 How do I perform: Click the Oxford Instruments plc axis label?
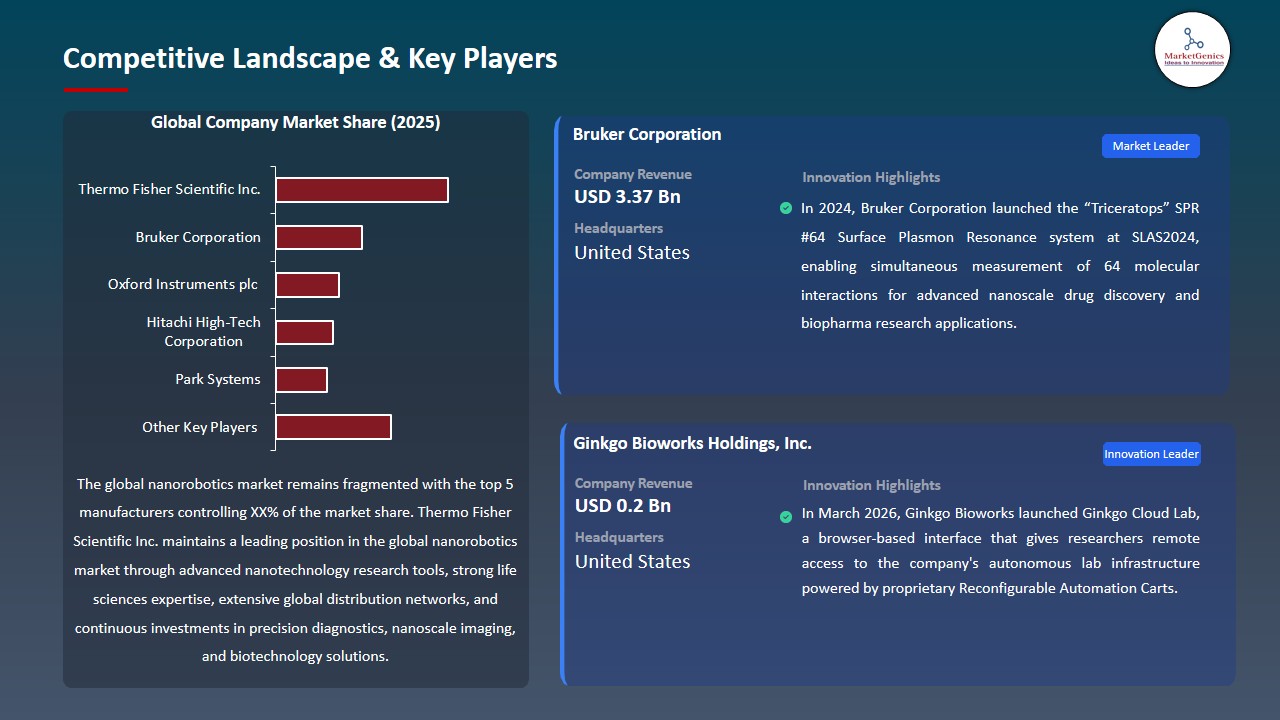tap(183, 284)
